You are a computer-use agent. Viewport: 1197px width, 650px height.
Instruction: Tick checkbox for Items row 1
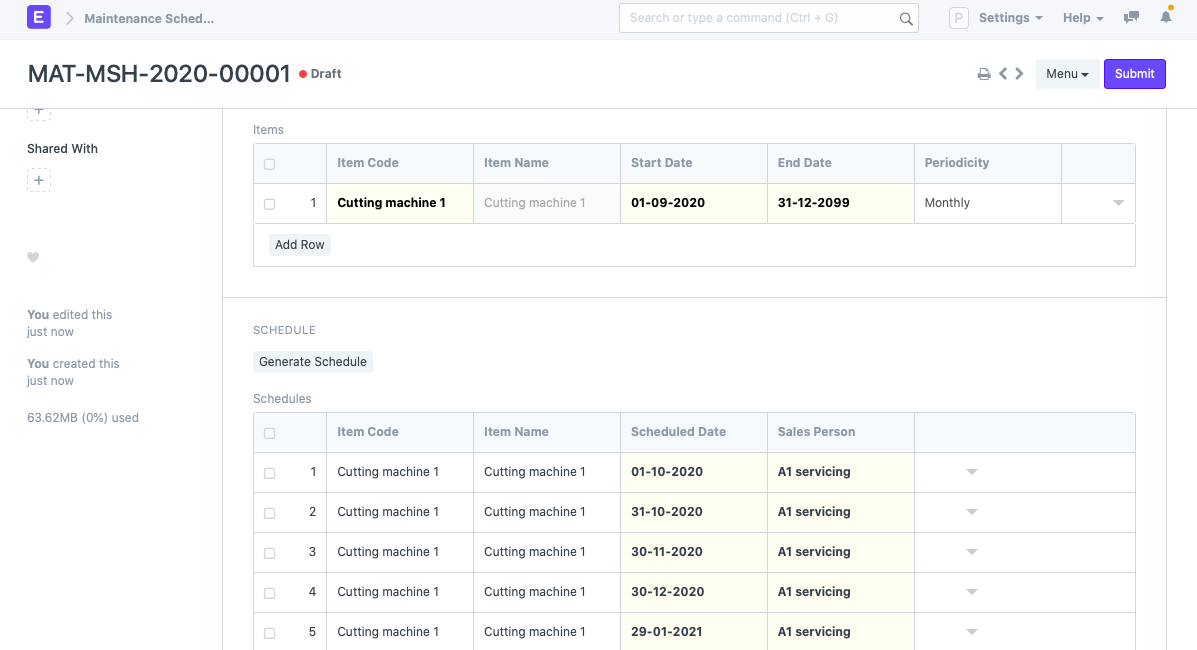269,204
